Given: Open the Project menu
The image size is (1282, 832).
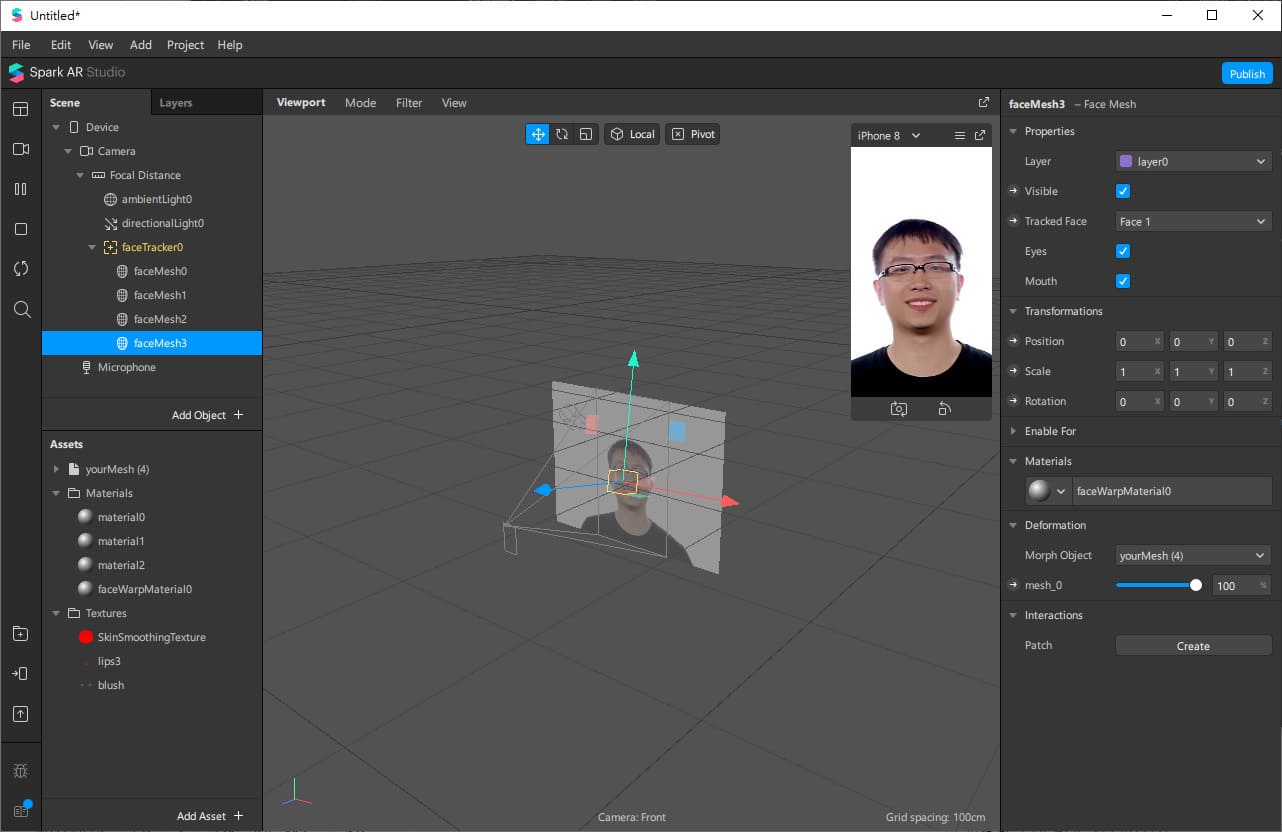Looking at the screenshot, I should [x=185, y=45].
